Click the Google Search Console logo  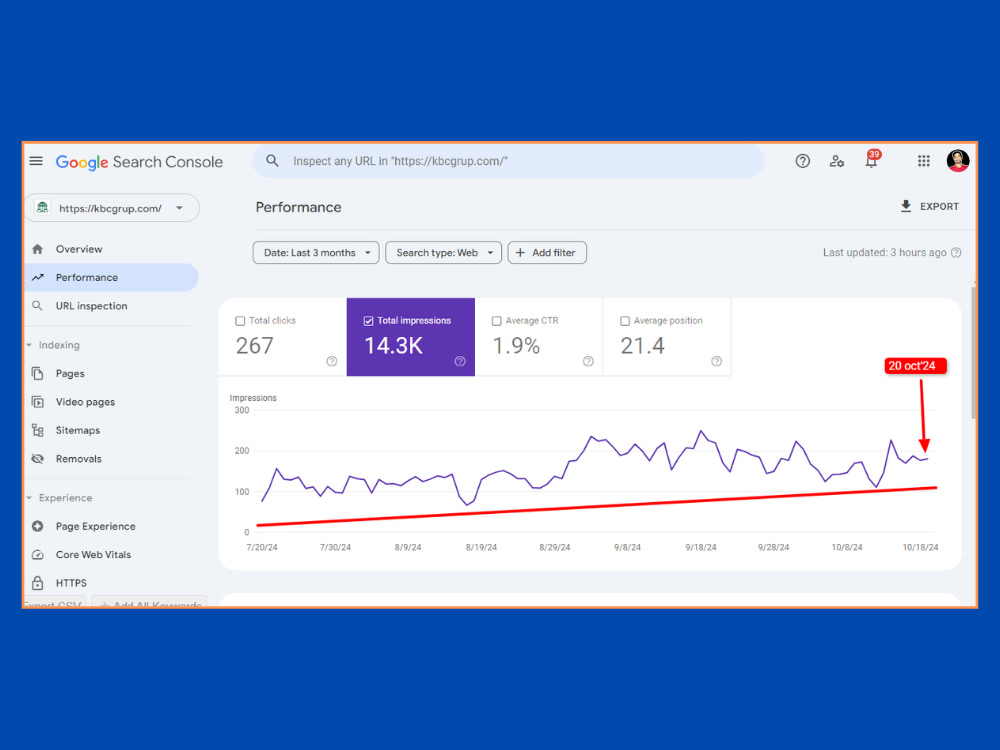pos(139,162)
